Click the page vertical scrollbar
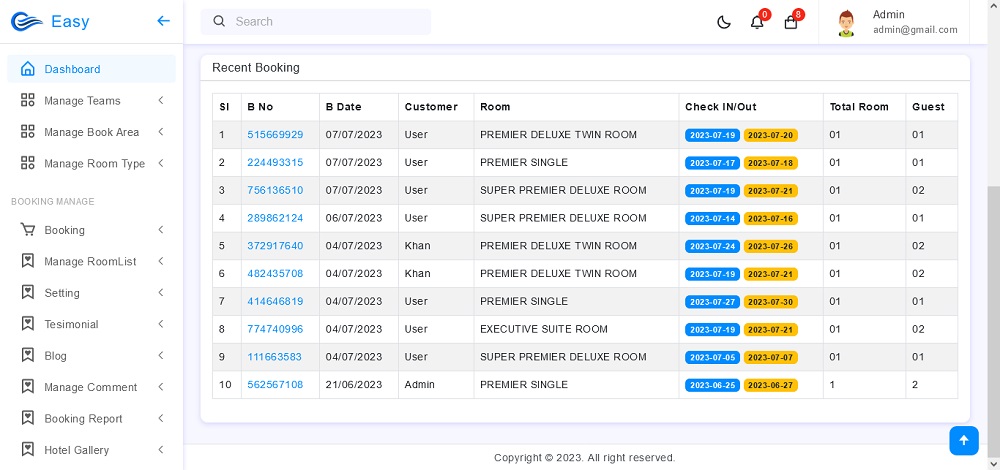 (x=993, y=300)
